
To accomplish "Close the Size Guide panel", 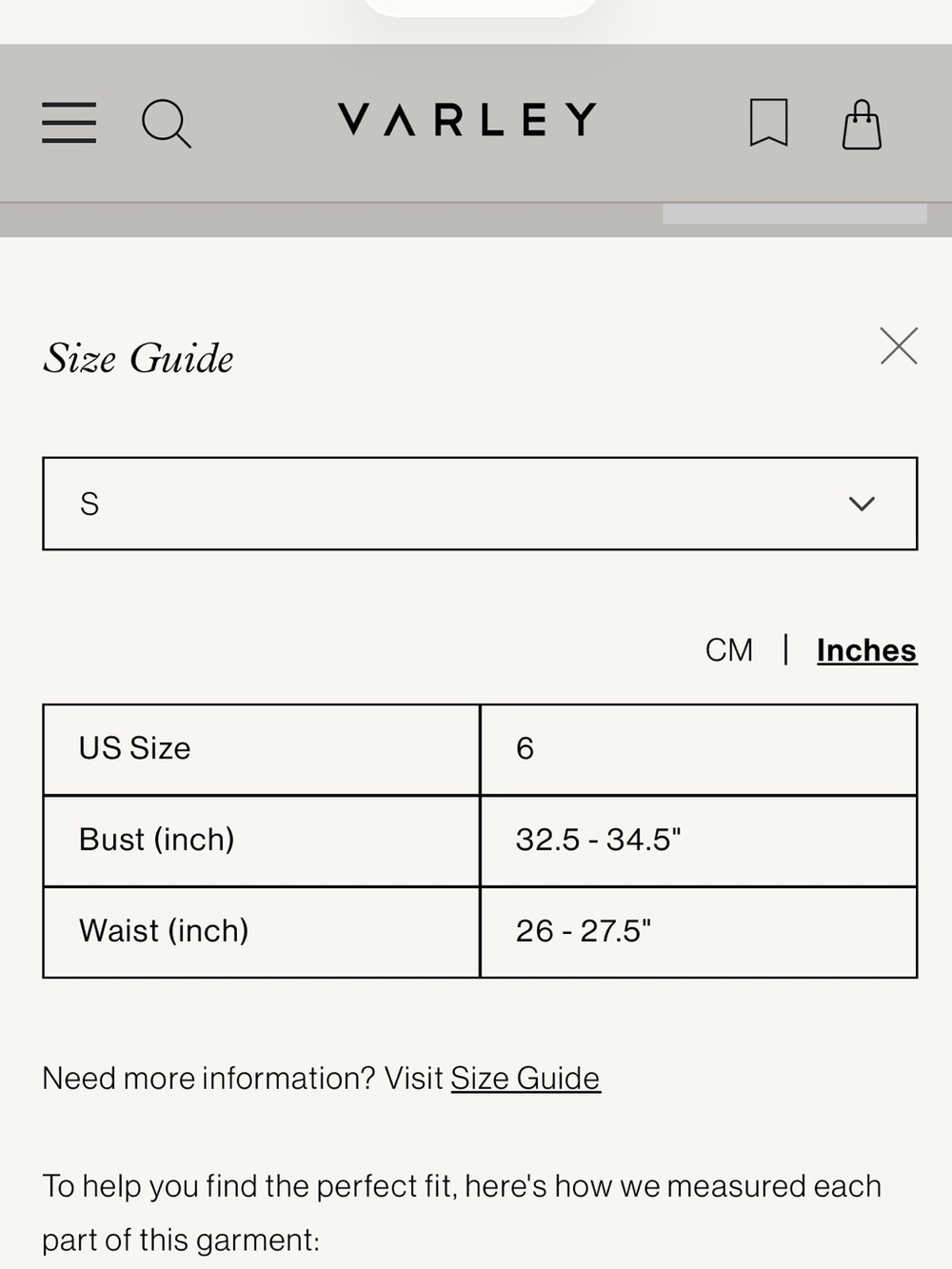I will click(899, 346).
